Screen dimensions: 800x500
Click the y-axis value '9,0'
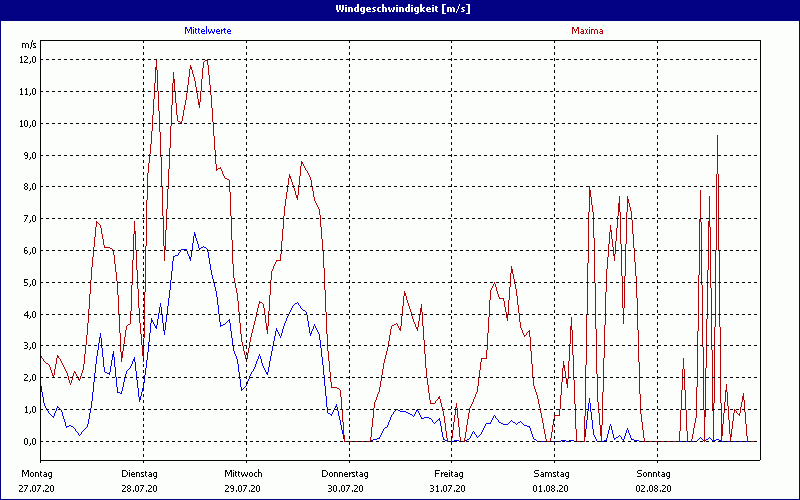[30, 156]
